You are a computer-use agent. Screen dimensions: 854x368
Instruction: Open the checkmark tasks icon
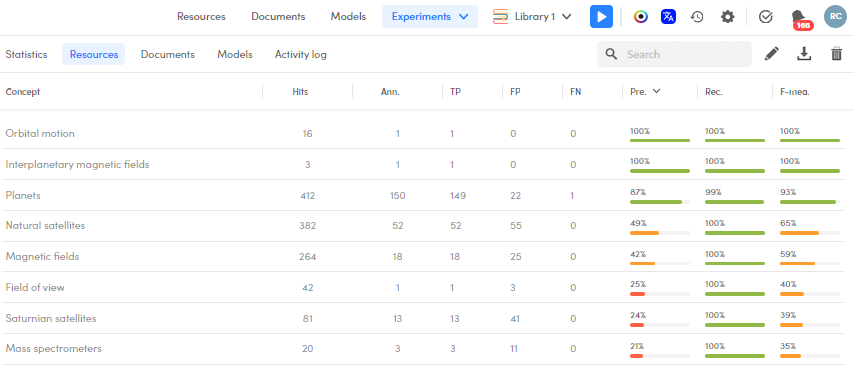(766, 17)
